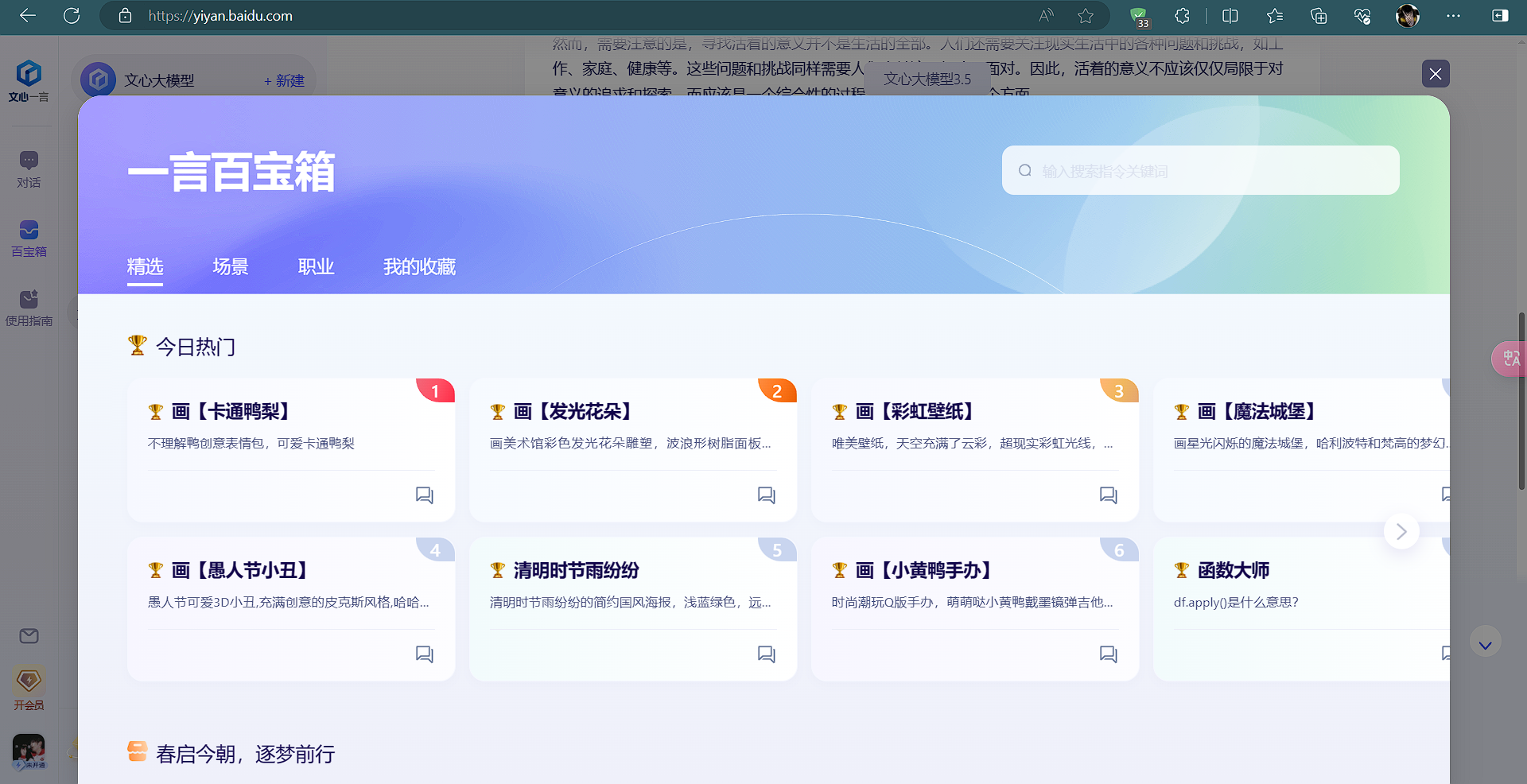Open the 我的收藏 tab

419,267
